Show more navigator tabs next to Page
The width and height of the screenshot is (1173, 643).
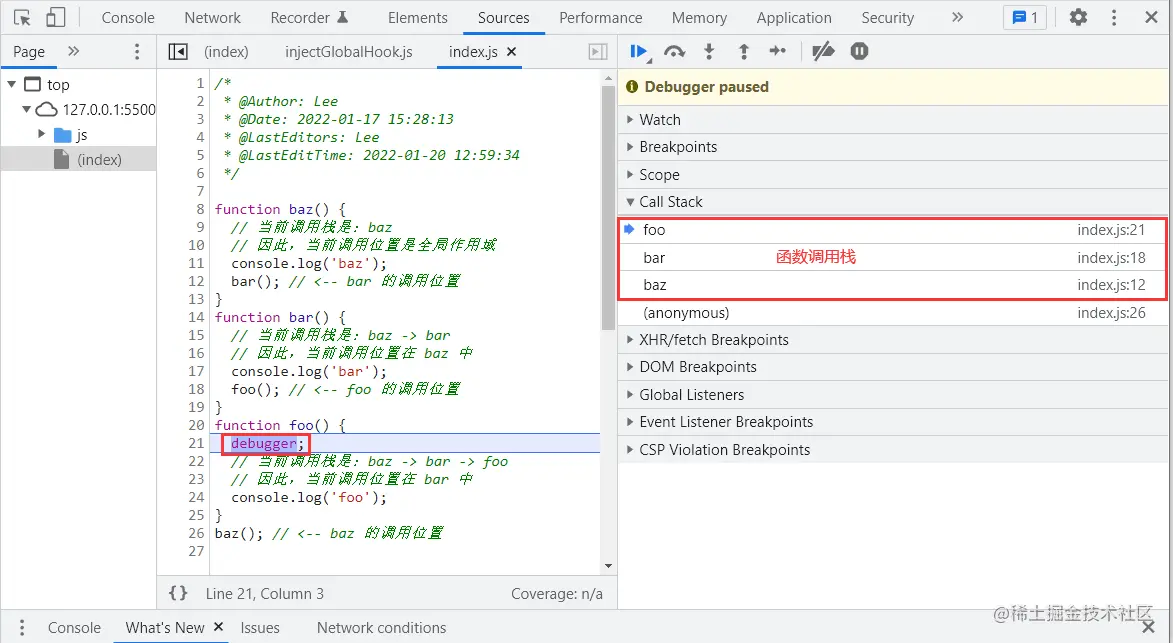coord(73,51)
